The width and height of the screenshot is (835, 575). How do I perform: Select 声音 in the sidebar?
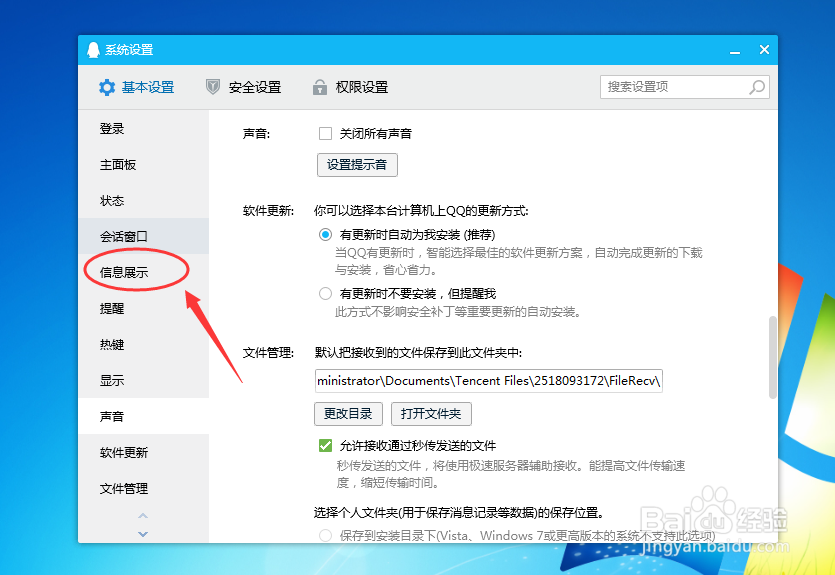coord(143,416)
